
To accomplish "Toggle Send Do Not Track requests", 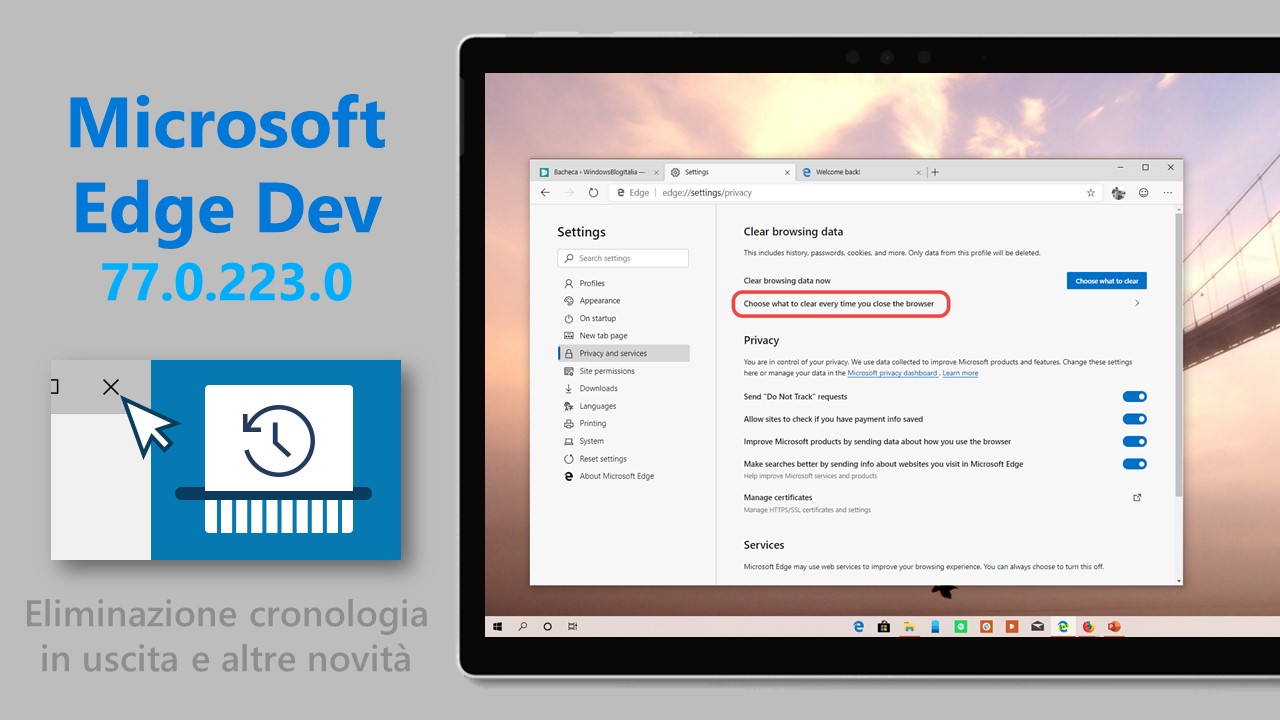I will pos(1134,396).
